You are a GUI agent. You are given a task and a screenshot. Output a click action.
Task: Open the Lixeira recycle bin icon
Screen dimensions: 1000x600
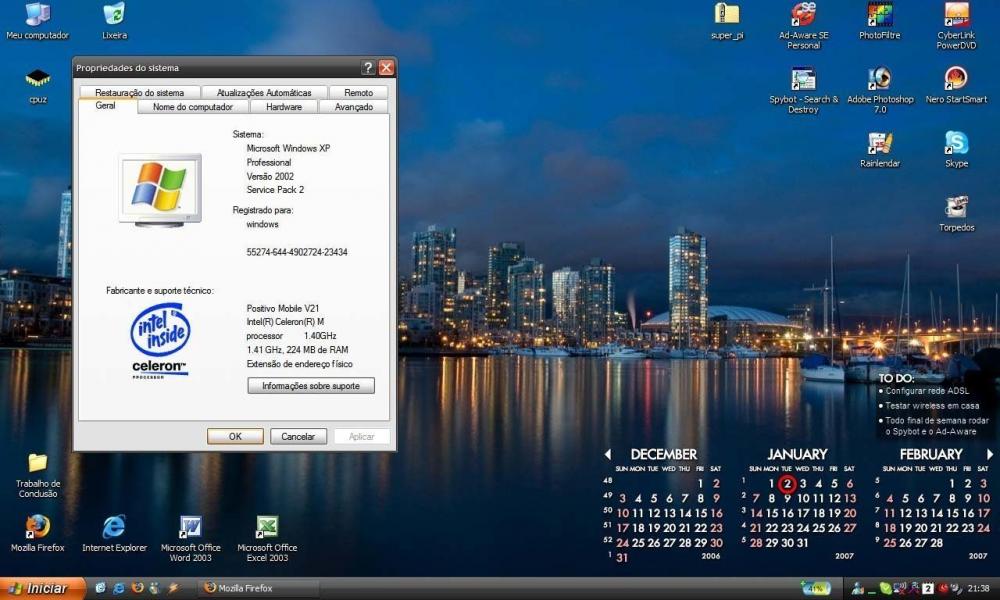114,15
